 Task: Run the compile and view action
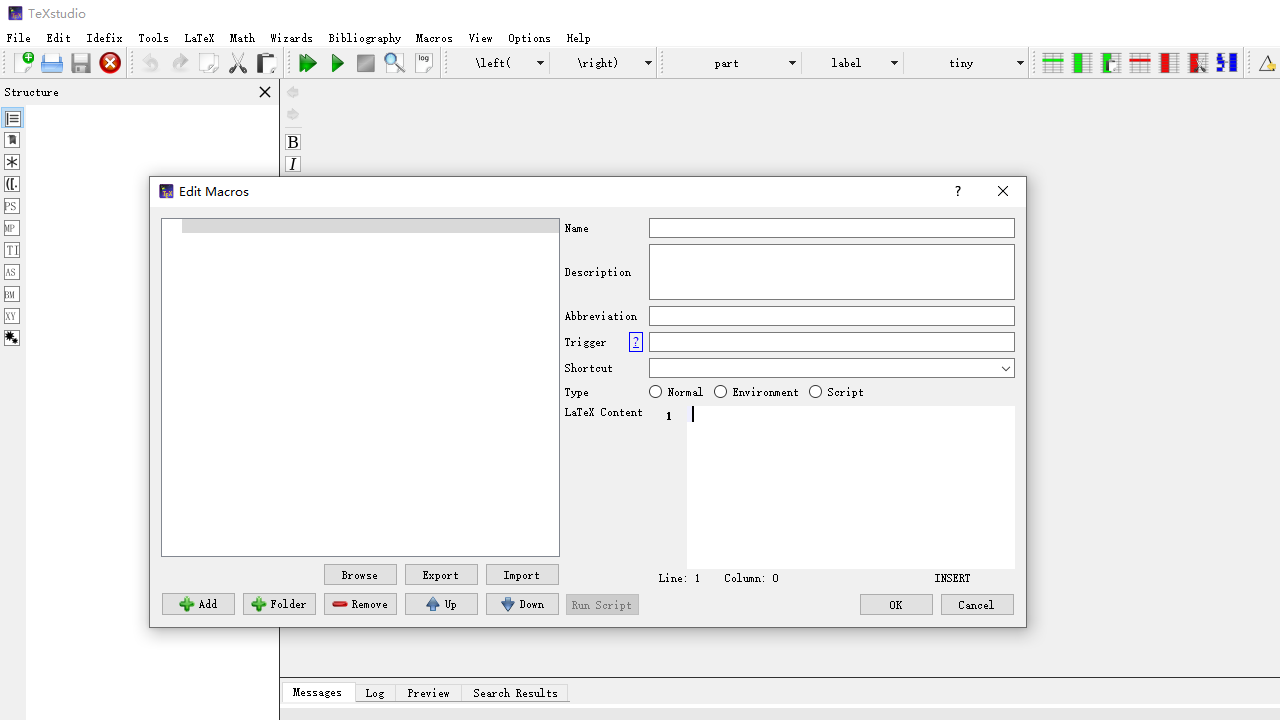pyautogui.click(x=308, y=62)
